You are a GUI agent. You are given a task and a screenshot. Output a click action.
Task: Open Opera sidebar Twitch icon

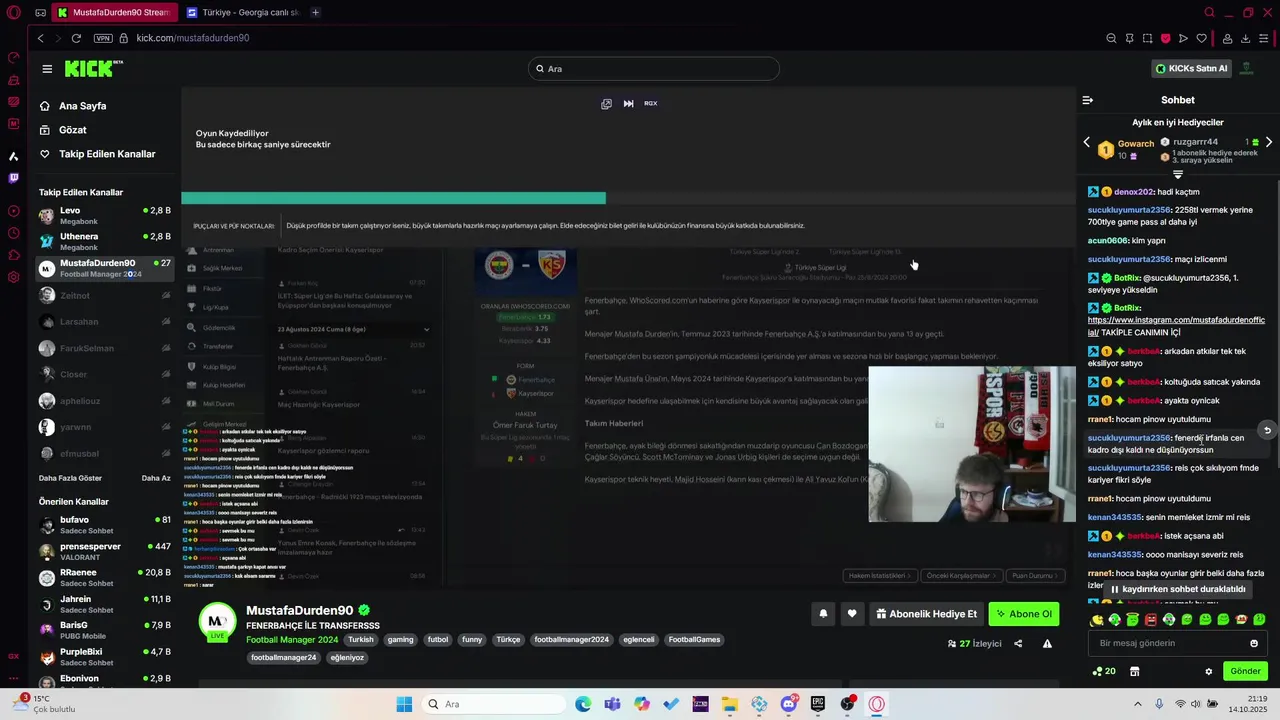pyautogui.click(x=13, y=178)
